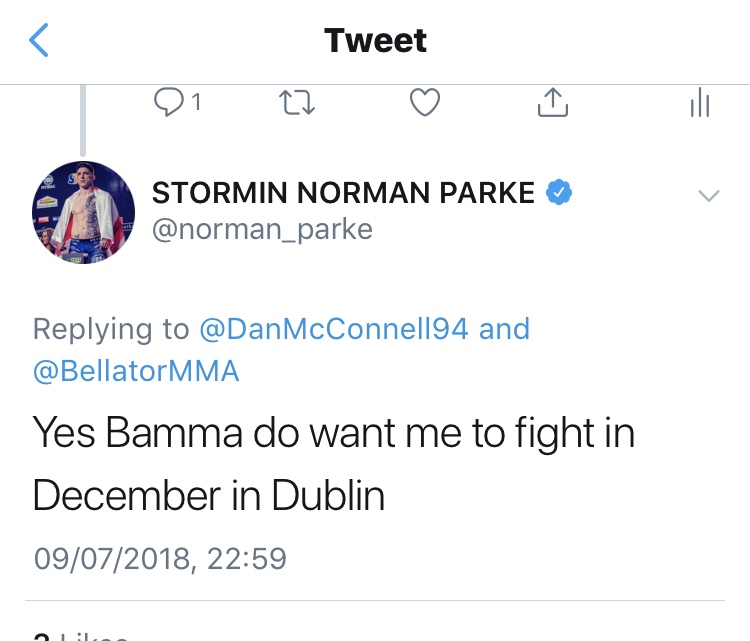
Task: Open the @DanMcConnell94 mention link
Action: (x=333, y=329)
